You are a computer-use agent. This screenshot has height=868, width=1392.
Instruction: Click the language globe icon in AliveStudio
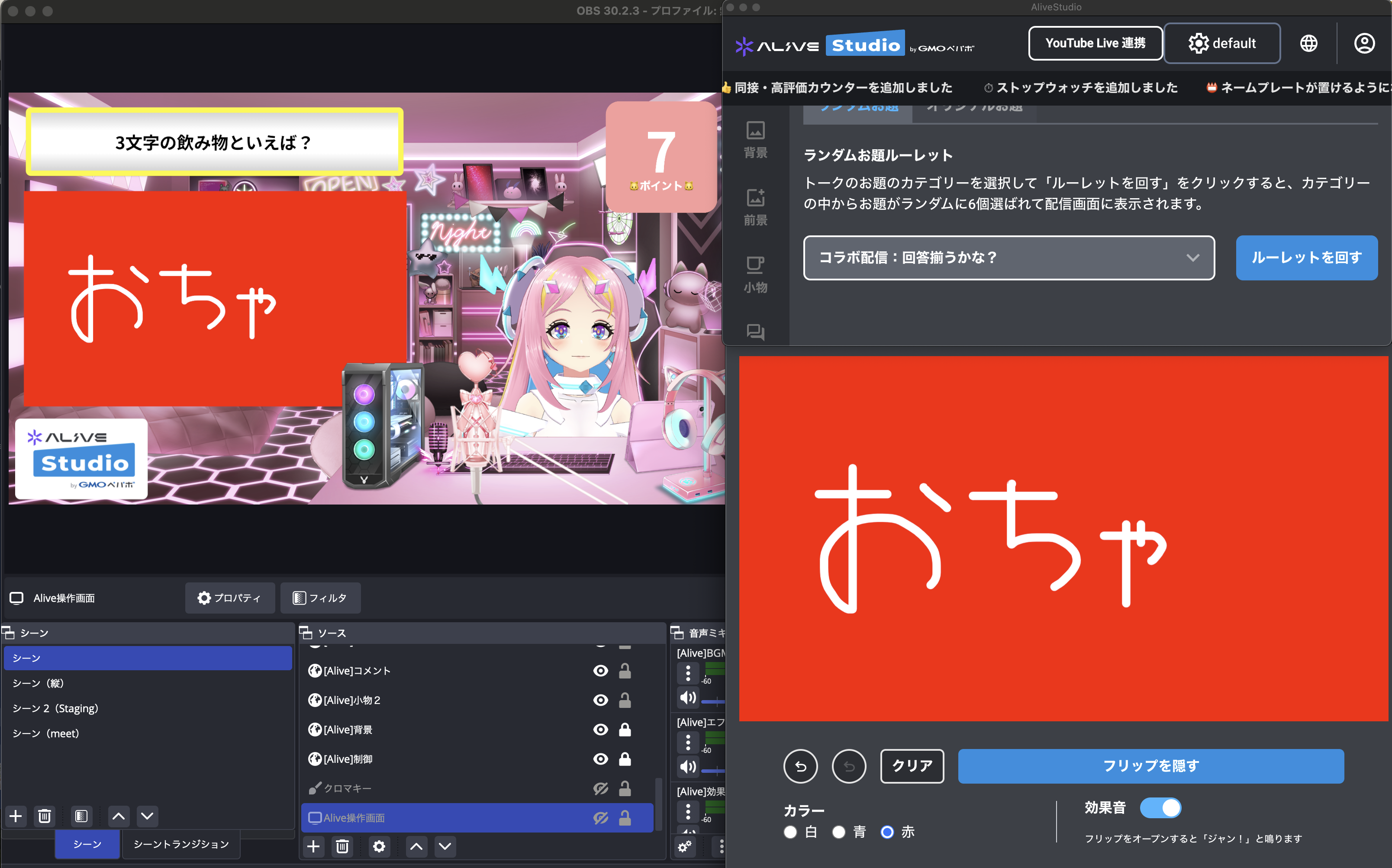click(1309, 43)
